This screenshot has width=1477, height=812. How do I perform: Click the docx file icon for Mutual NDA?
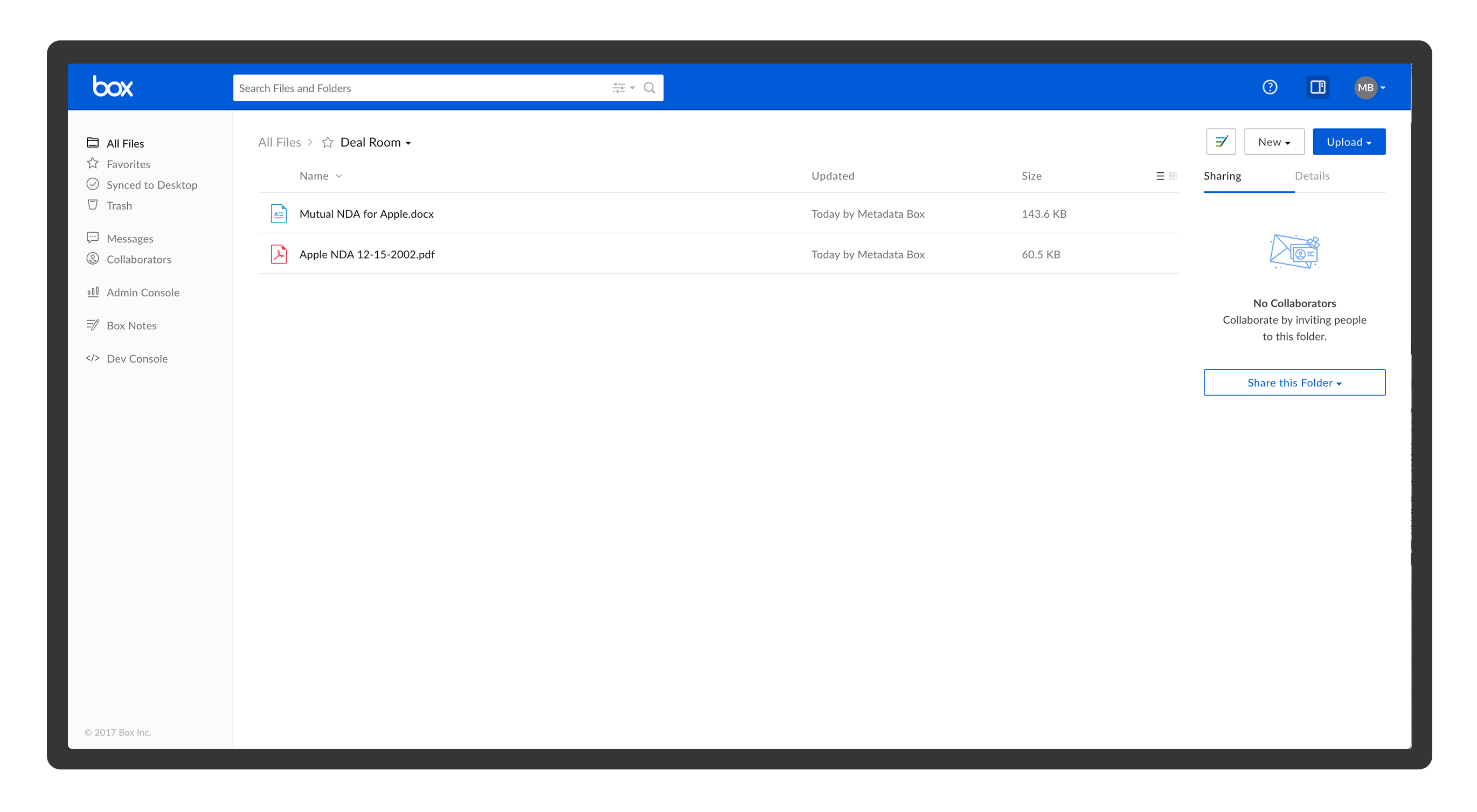(279, 213)
